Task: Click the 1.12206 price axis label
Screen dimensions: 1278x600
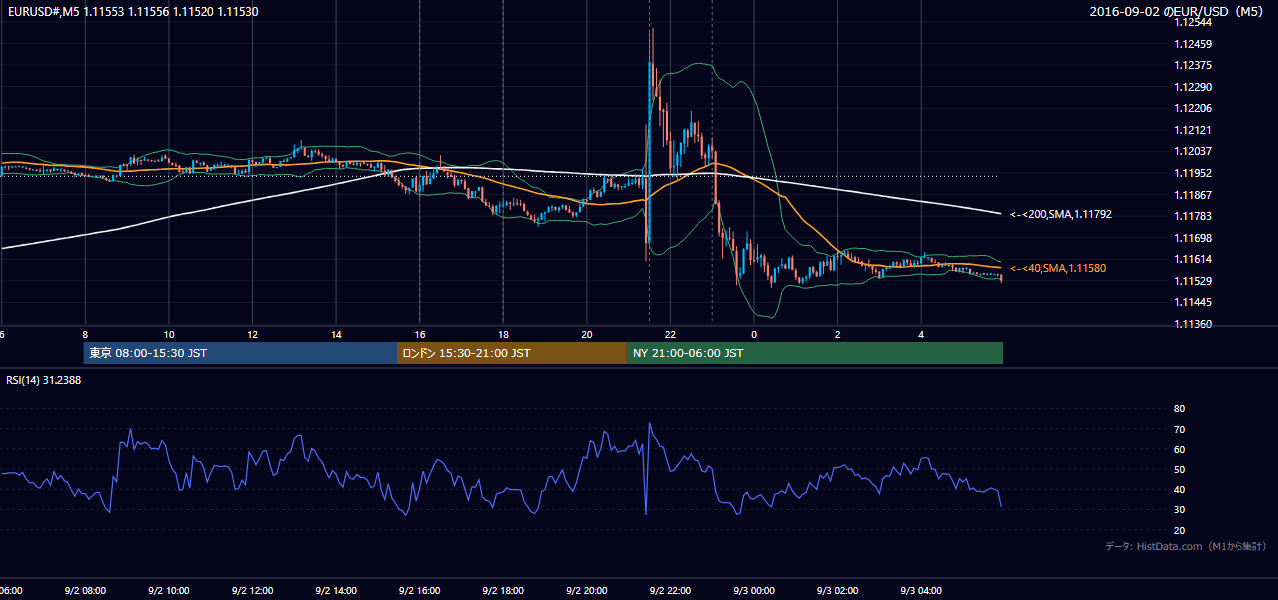Action: [x=1194, y=108]
